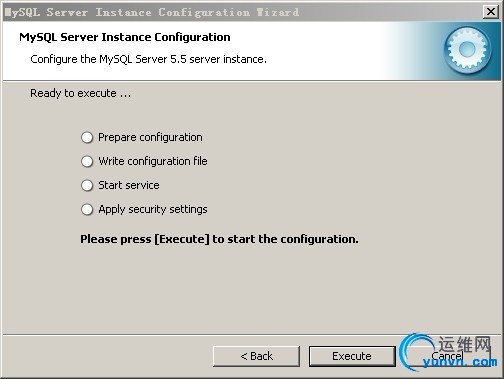This screenshot has height=379, width=504.
Task: Click the blue swirl watermark logo
Action: [x=417, y=352]
